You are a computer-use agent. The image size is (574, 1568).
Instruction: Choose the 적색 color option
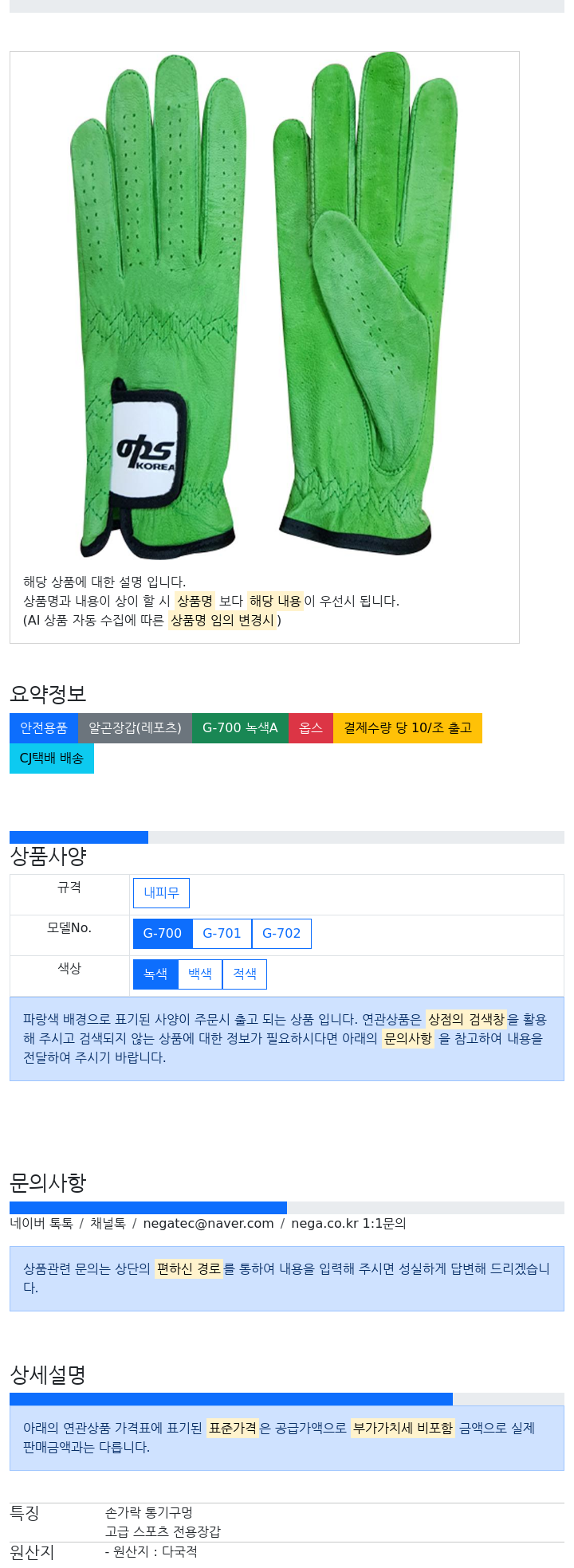click(245, 974)
